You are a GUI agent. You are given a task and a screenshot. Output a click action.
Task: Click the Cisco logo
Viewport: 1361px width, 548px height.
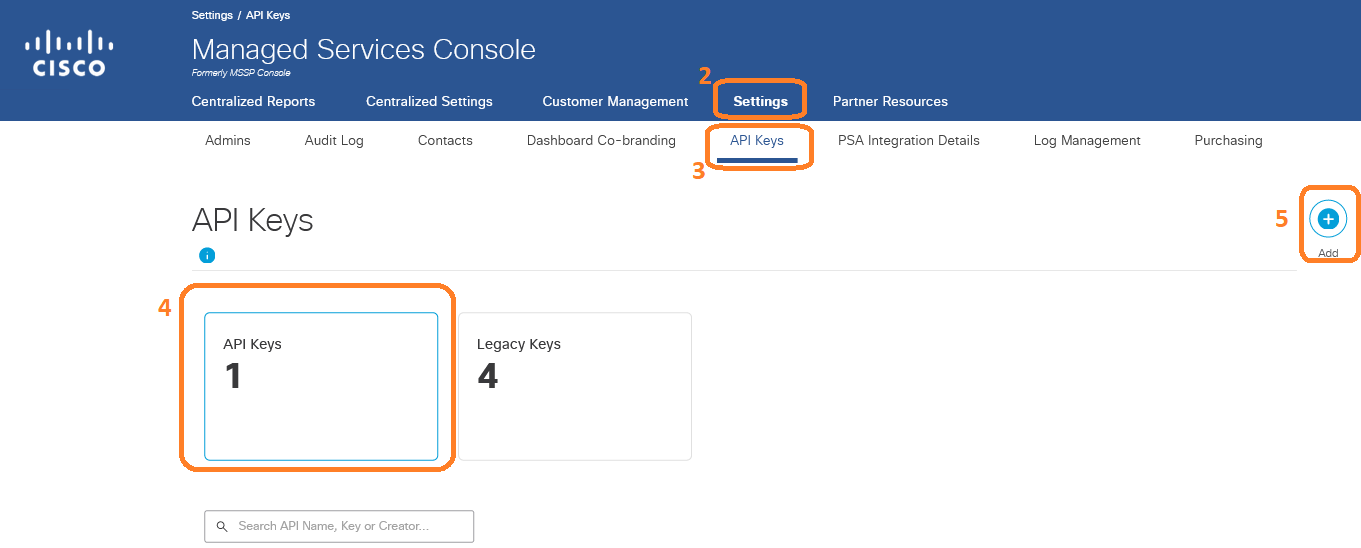click(68, 53)
